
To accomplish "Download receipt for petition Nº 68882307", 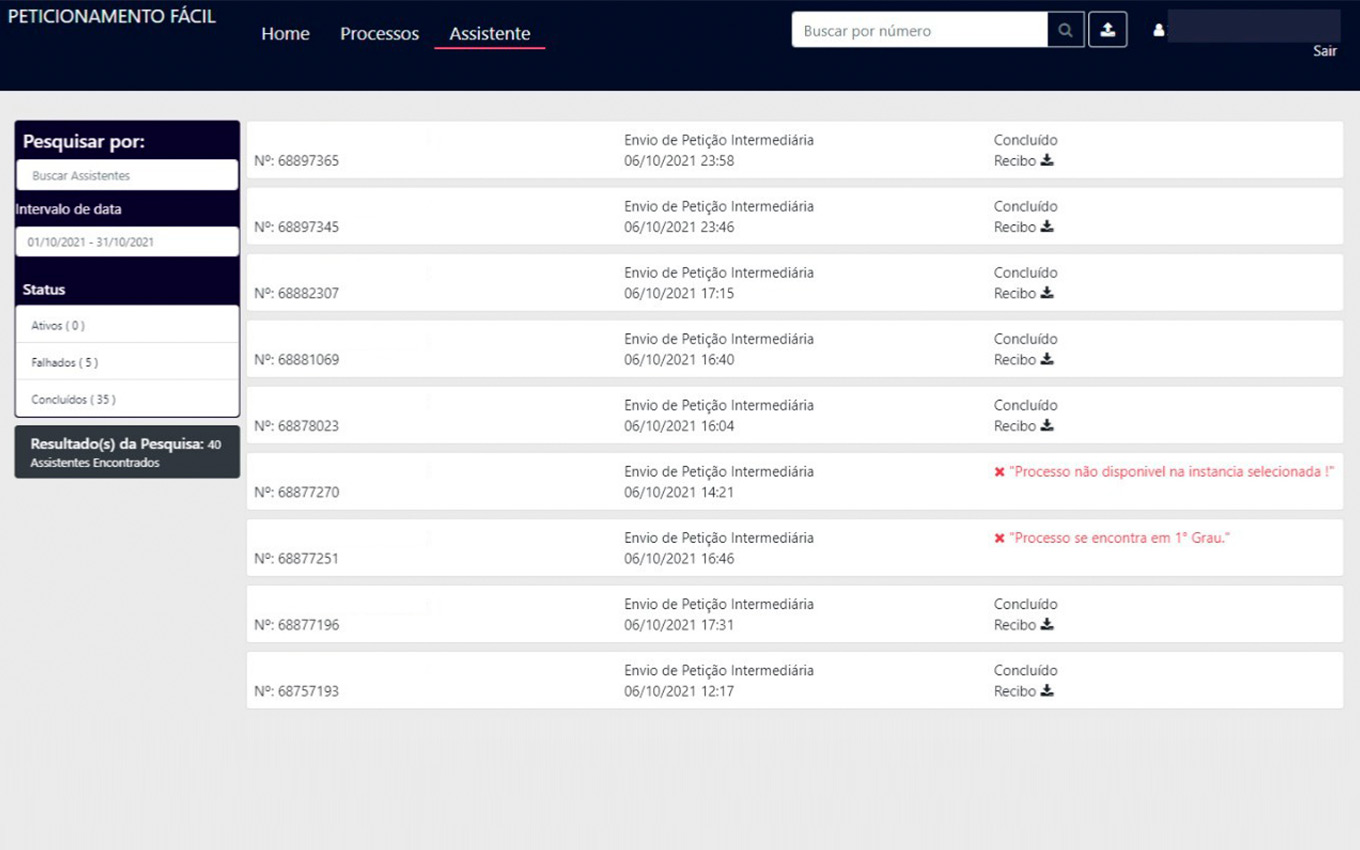I will 1047,293.
